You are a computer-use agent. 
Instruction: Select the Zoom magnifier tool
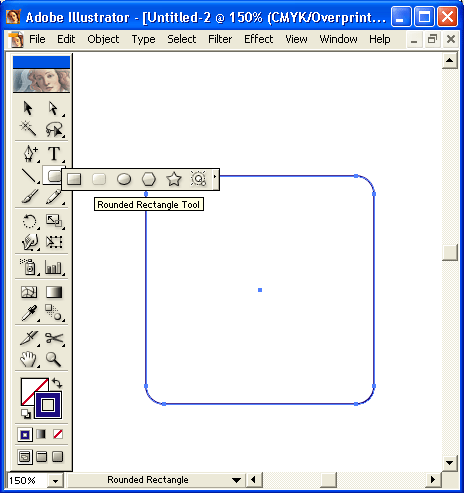[x=53, y=359]
